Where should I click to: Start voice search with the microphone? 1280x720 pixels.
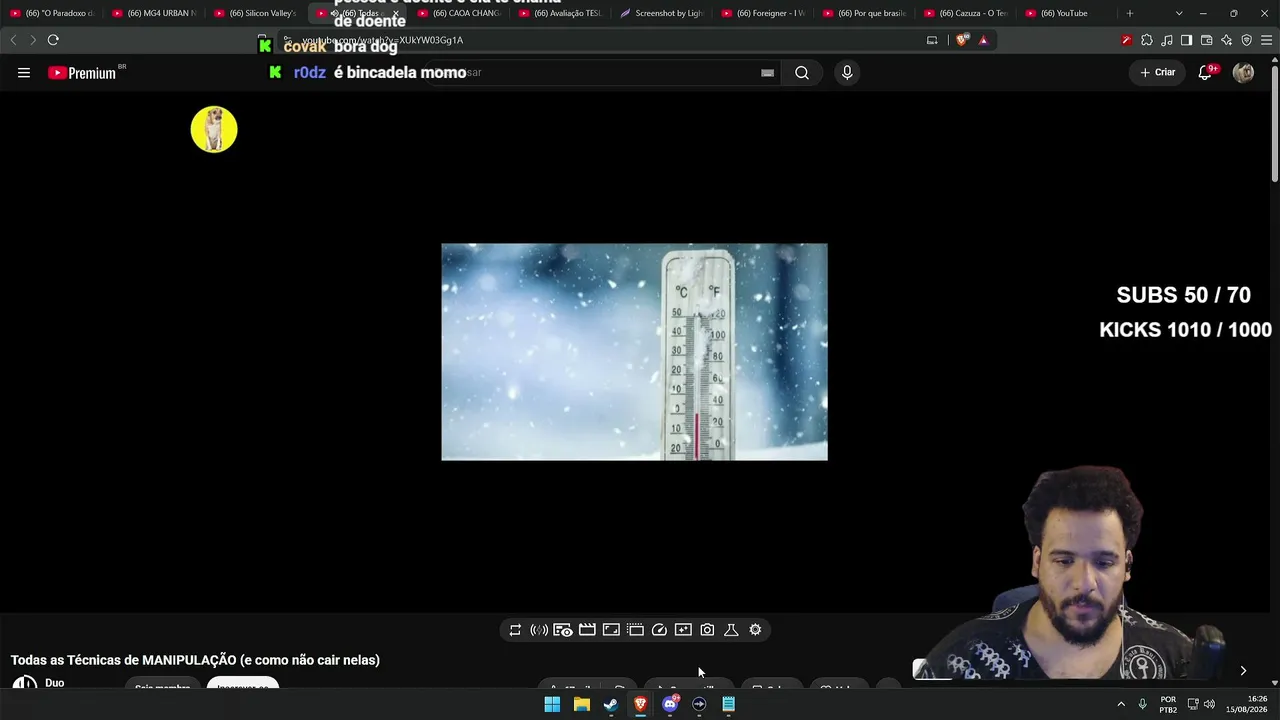[x=847, y=72]
